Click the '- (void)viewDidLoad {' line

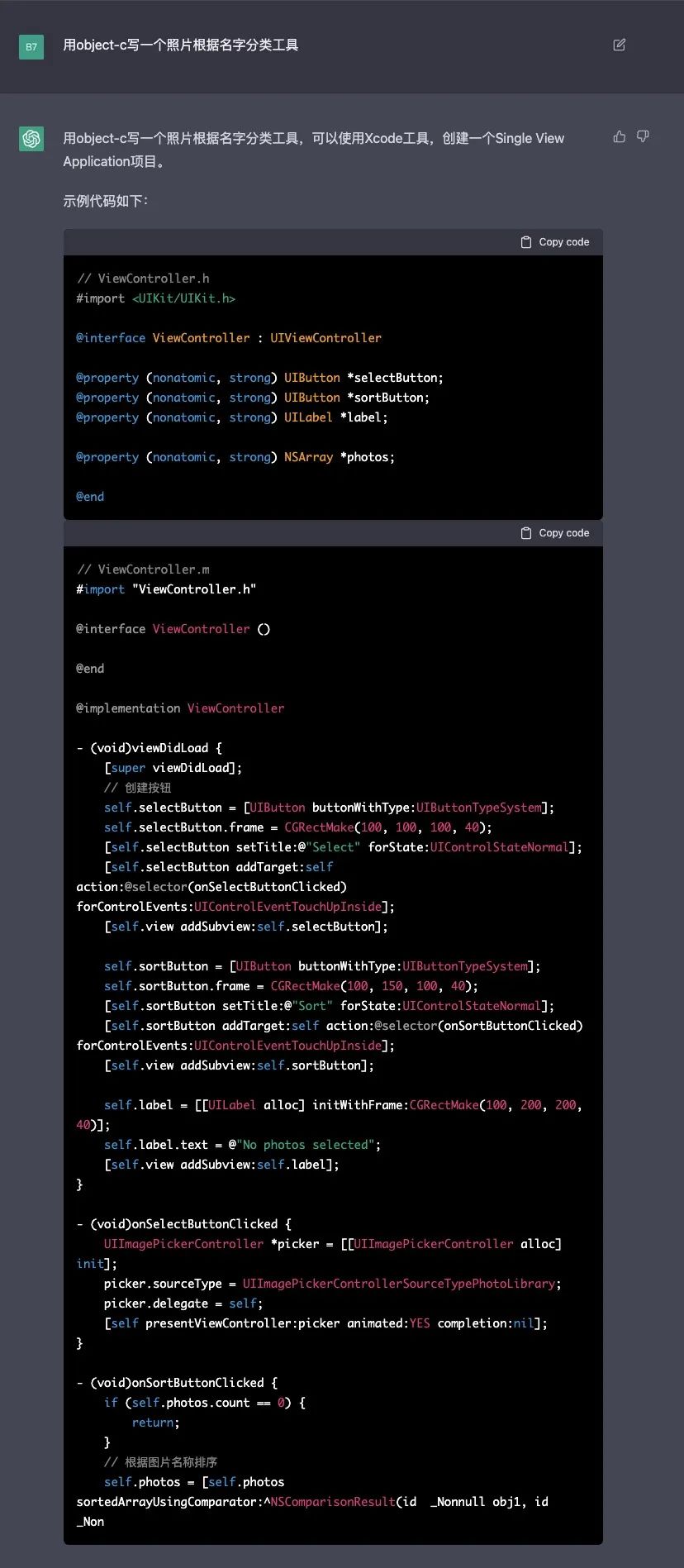149,748
